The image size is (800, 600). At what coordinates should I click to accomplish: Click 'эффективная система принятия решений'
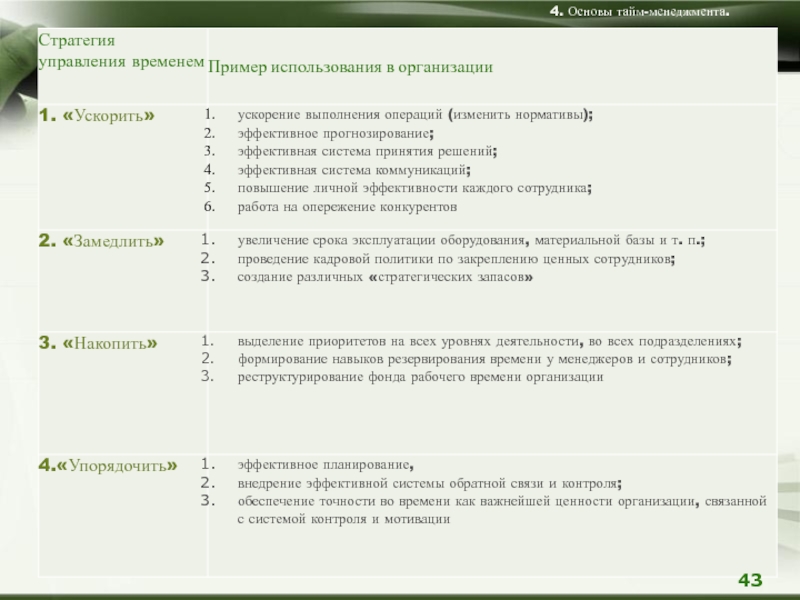click(367, 152)
